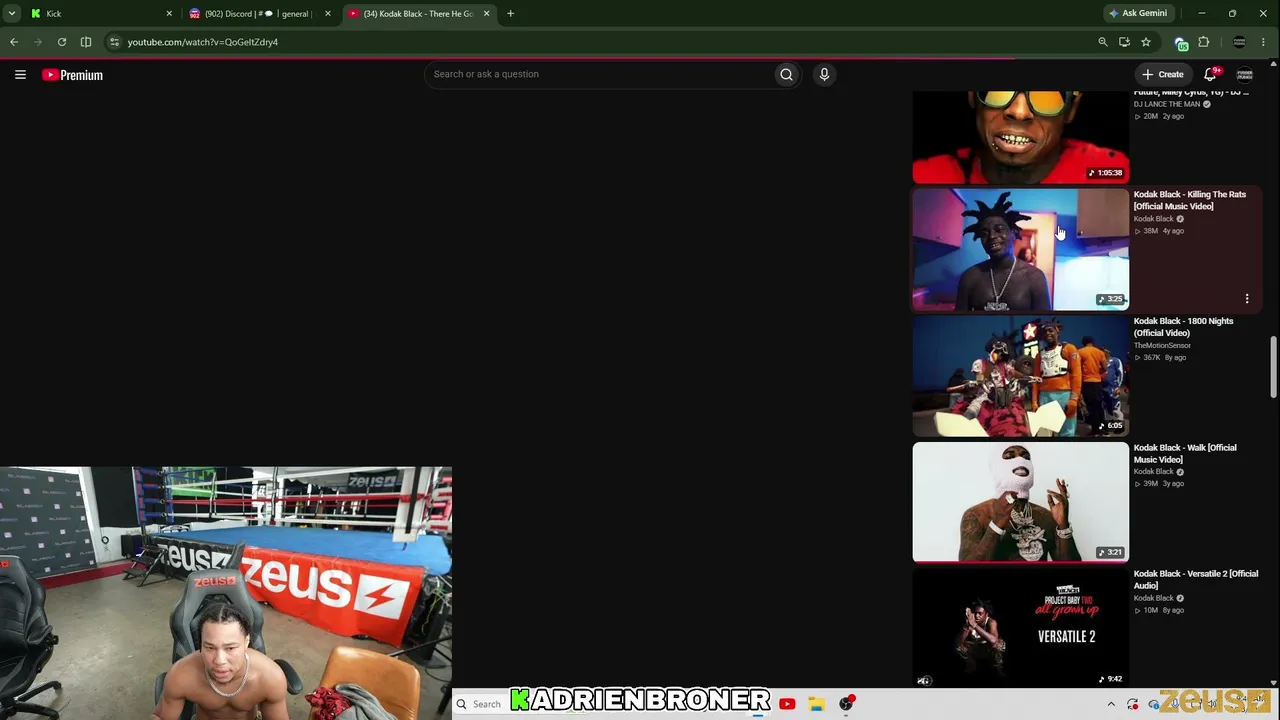Play the 1800 Nights thumbnail
The height and width of the screenshot is (720, 1280).
1020,376
